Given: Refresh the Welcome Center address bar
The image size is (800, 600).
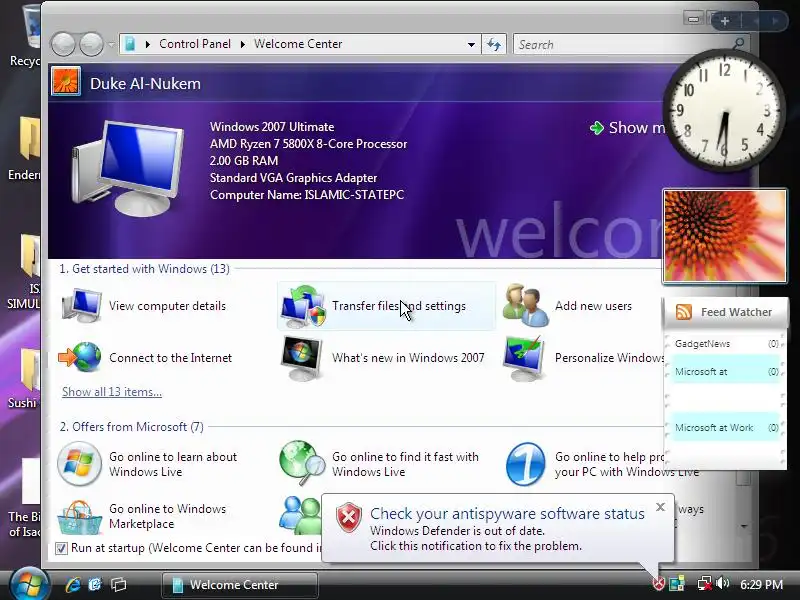Looking at the screenshot, I should pyautogui.click(x=494, y=44).
